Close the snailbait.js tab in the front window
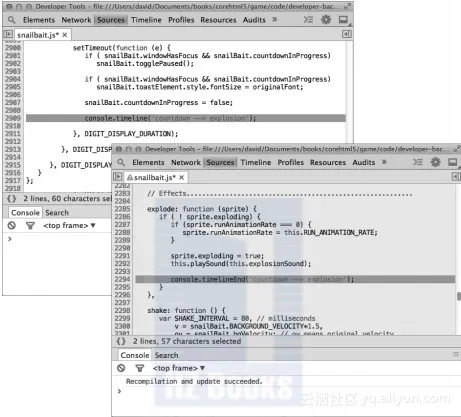This screenshot has height=417, width=461. [182, 177]
